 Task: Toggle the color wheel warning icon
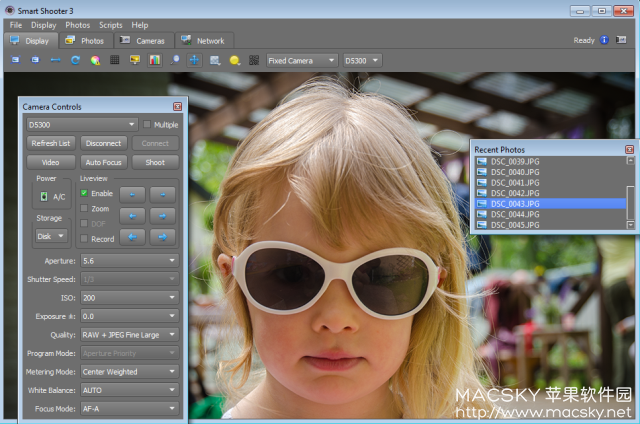[x=95, y=60]
